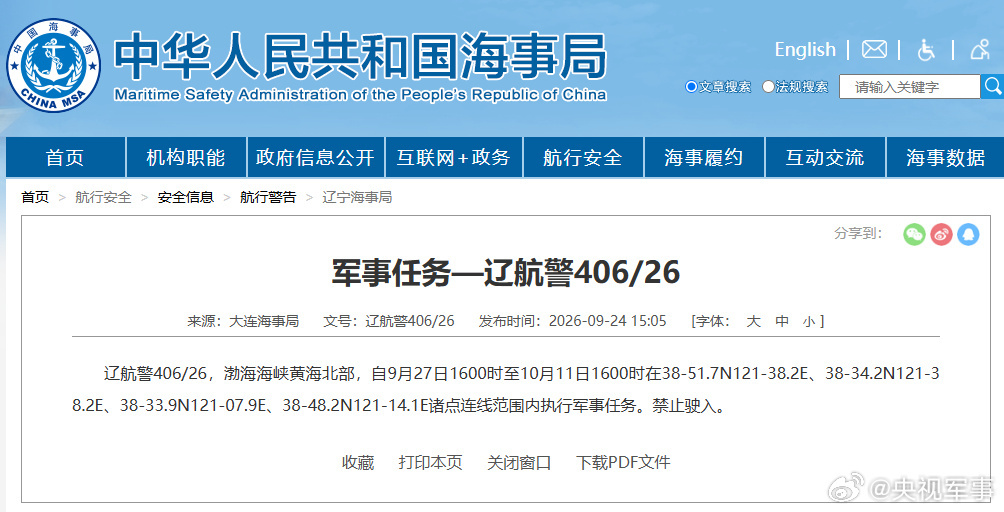
Task: Set font size to 小
Action: pyautogui.click(x=809, y=321)
